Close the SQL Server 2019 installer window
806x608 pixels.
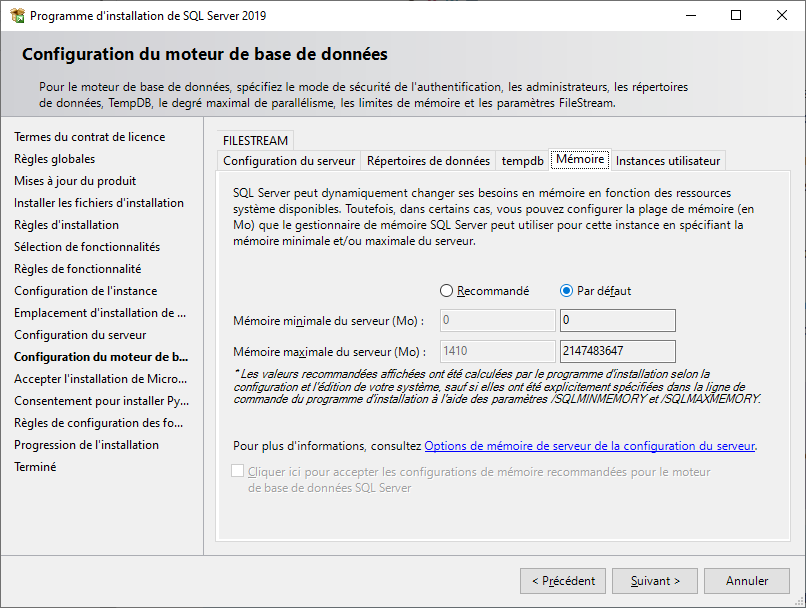(782, 15)
